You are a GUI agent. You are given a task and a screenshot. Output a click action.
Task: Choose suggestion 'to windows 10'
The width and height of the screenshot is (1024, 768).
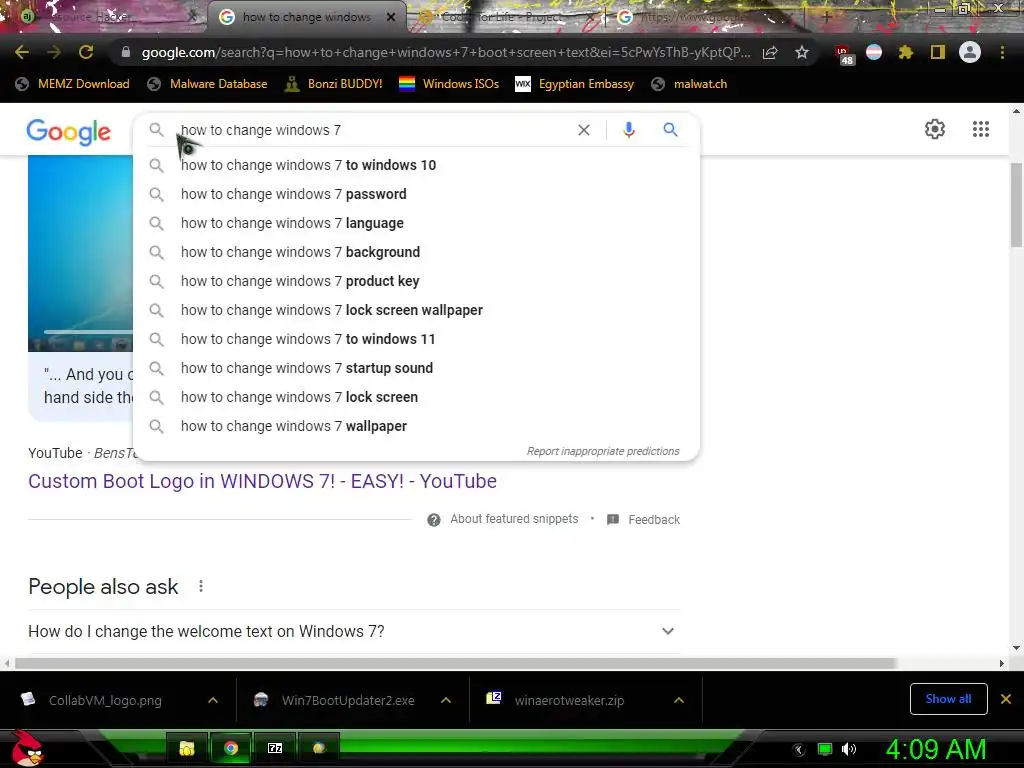pyautogui.click(x=416, y=165)
